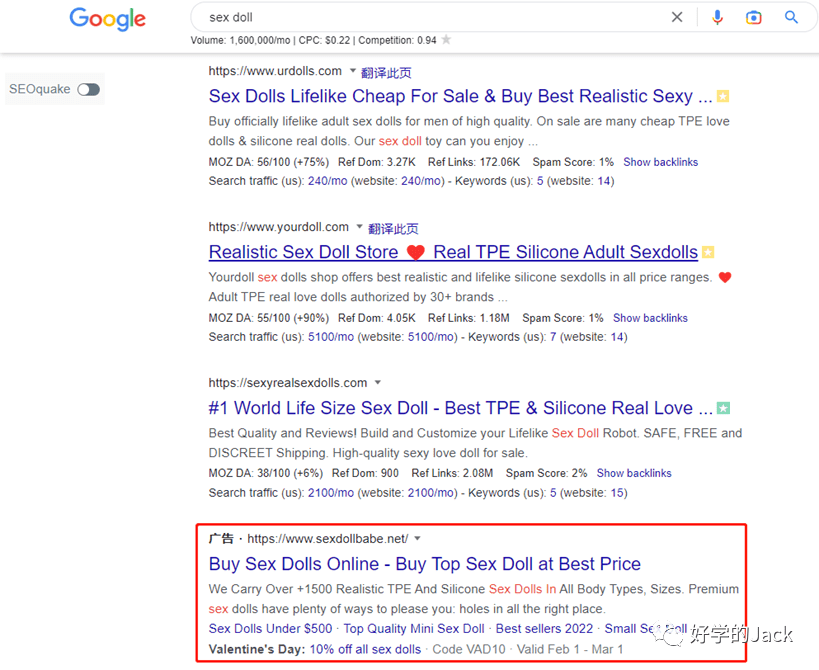Click keywords count 5 for urdolls
Screen dimensions: 819x670
click(x=540, y=181)
